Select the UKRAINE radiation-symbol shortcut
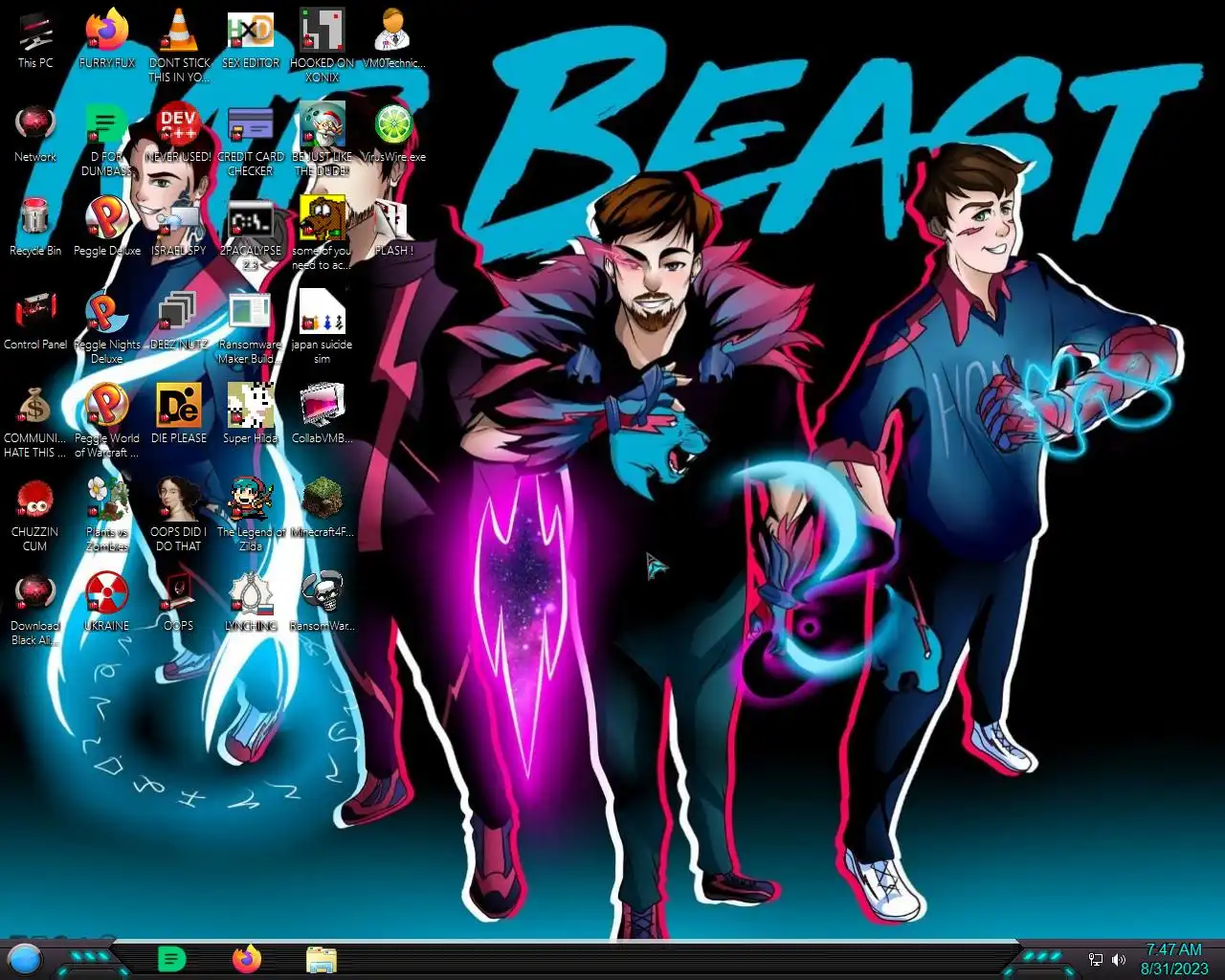Viewport: 1225px width, 980px height. tap(107, 603)
